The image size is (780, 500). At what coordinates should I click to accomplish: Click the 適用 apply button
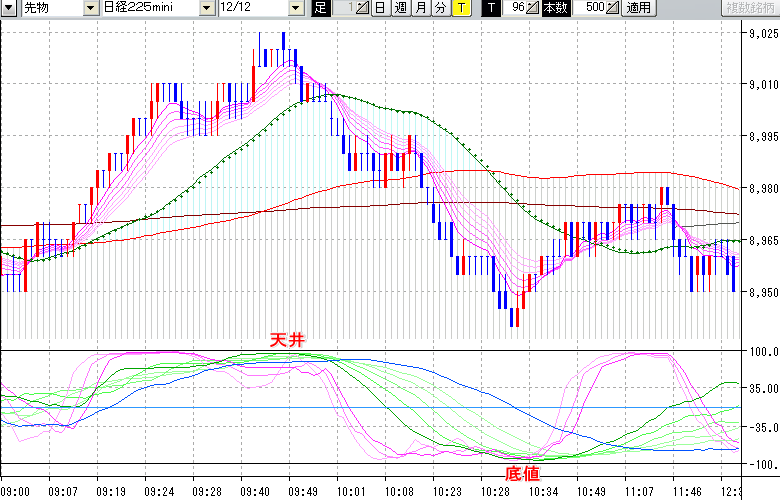[638, 8]
